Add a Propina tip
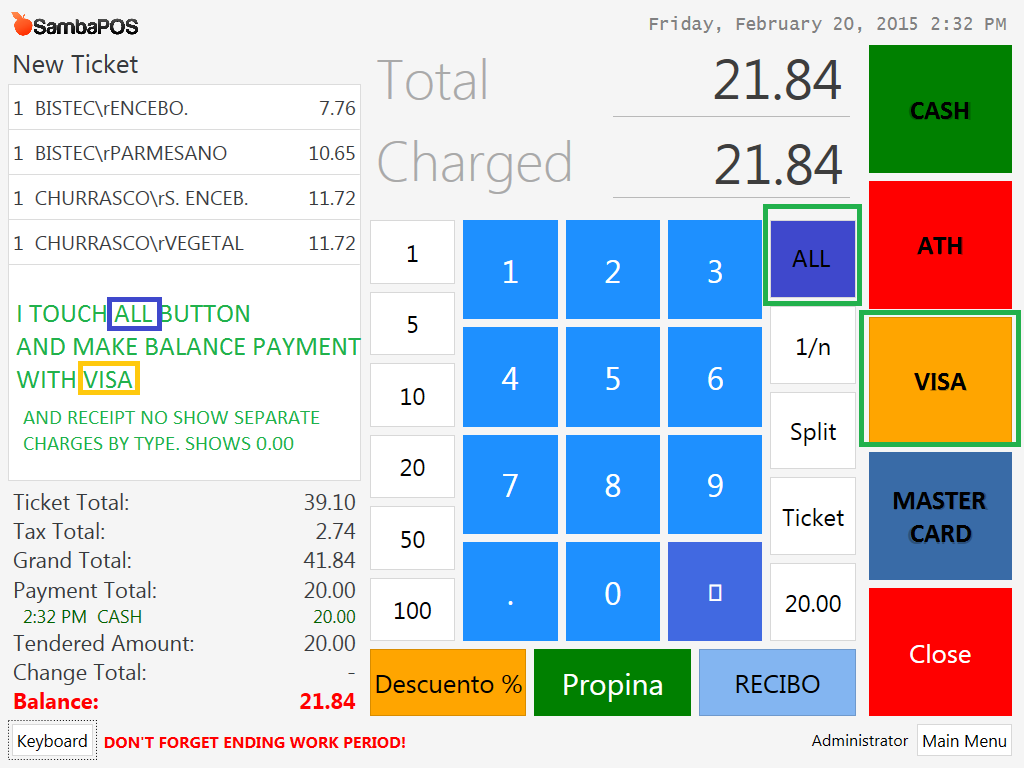 coord(612,683)
